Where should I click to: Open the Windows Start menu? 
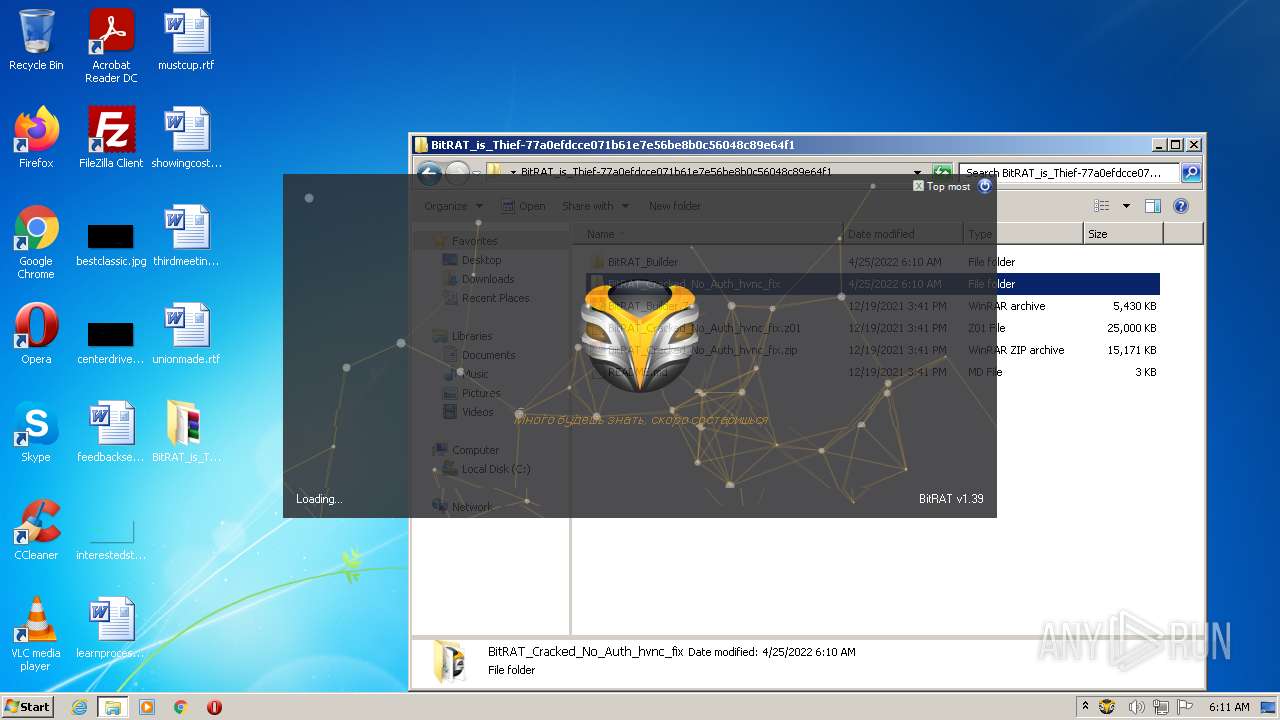click(x=28, y=706)
